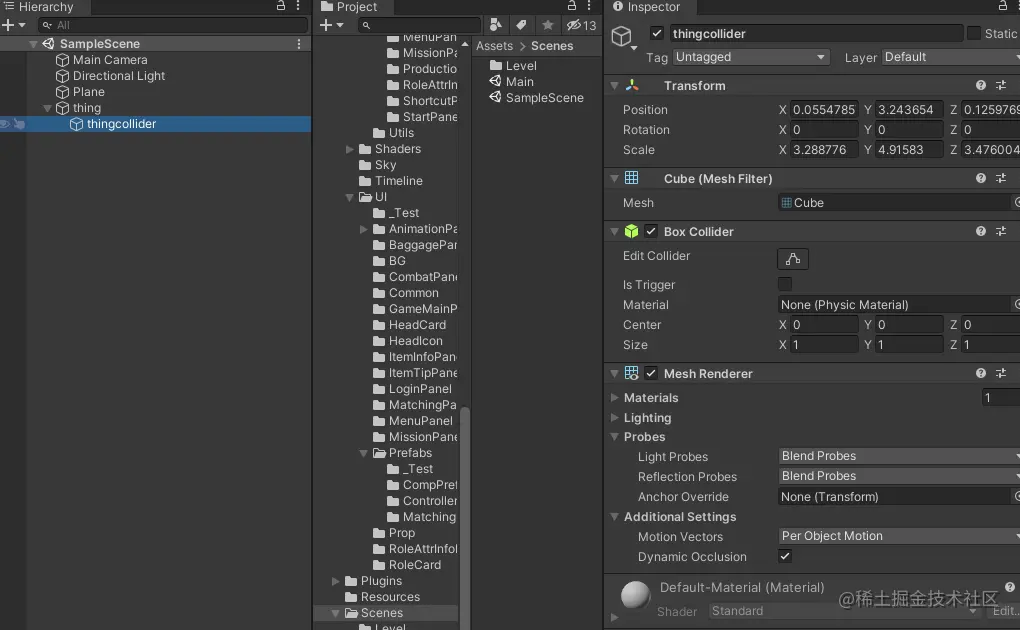Expand the Shaders folder

[350, 149]
